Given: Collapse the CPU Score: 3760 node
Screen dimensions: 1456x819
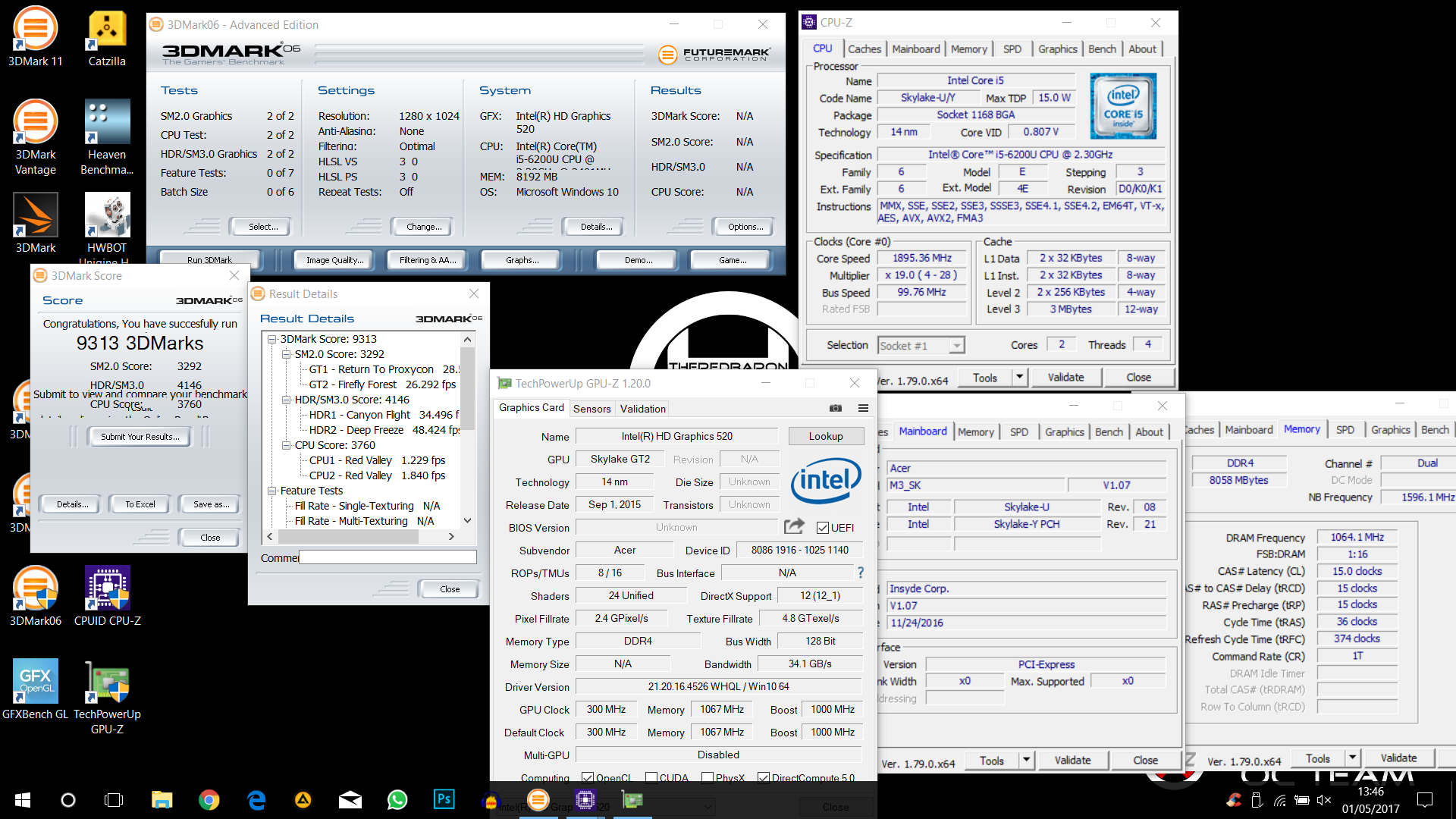Looking at the screenshot, I should click(286, 445).
